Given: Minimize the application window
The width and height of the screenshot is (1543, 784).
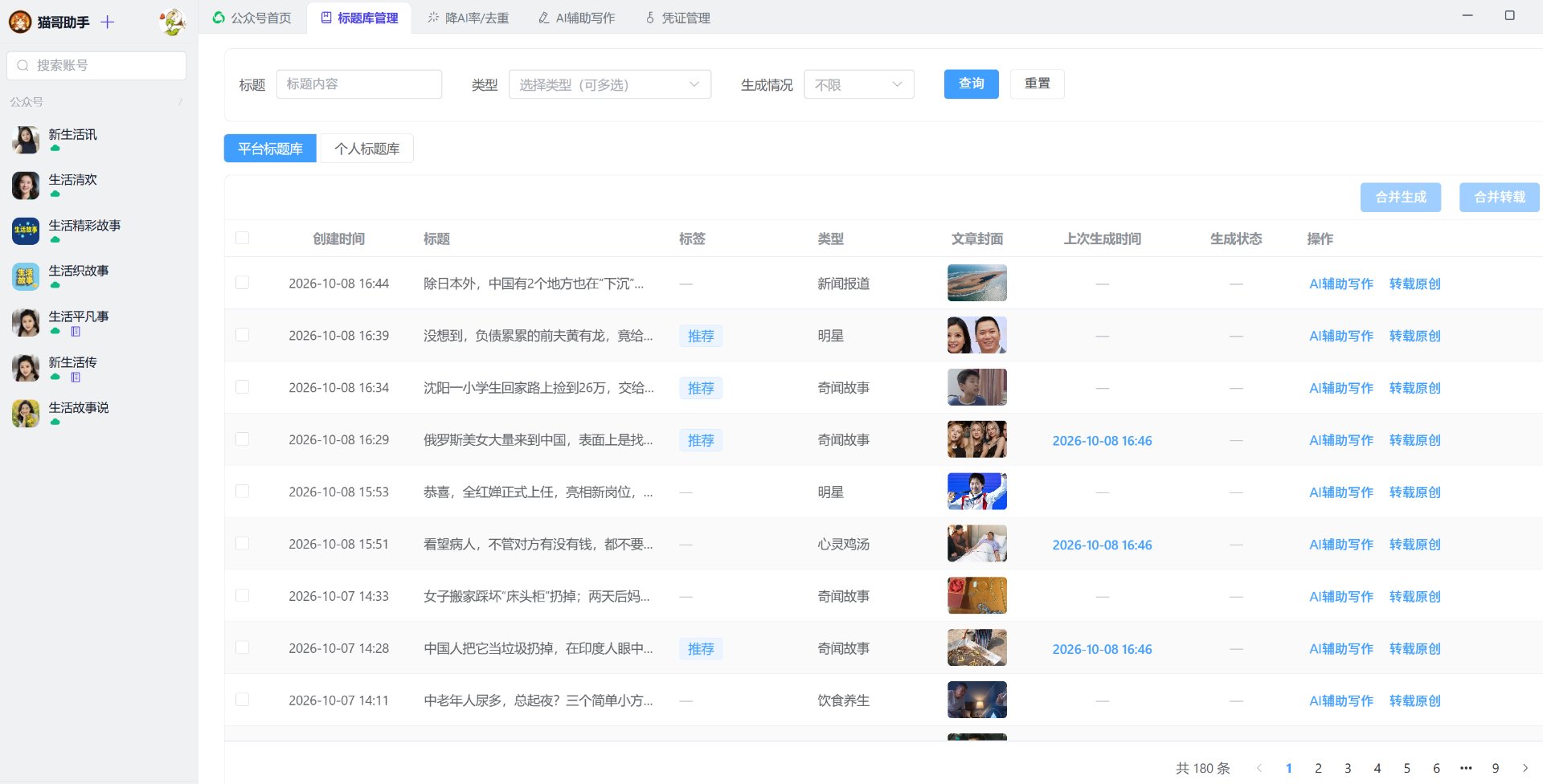Looking at the screenshot, I should [1467, 15].
